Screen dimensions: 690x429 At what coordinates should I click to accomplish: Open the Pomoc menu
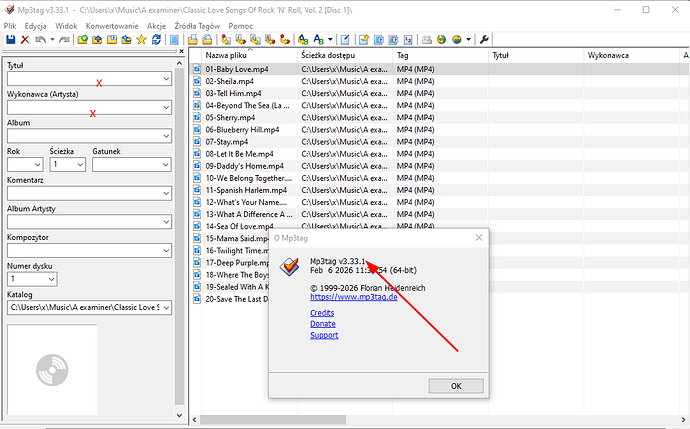pyautogui.click(x=241, y=26)
